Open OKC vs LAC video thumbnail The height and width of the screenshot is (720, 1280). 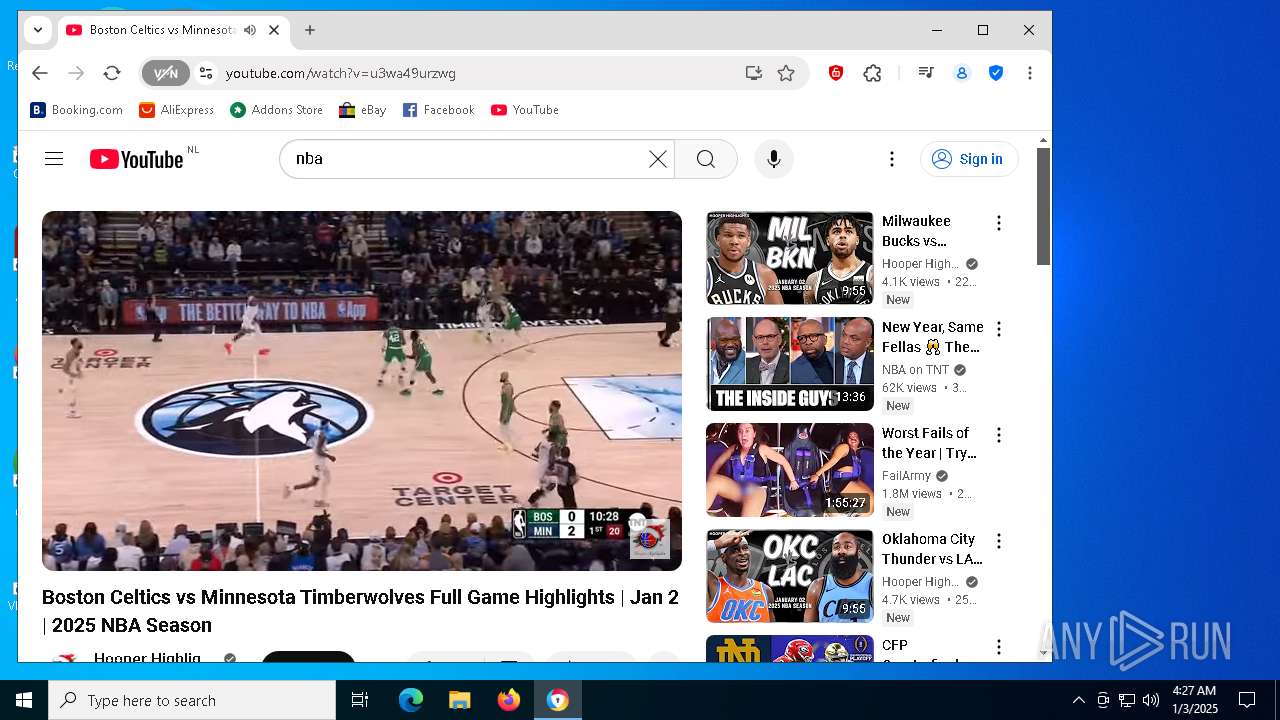click(790, 576)
